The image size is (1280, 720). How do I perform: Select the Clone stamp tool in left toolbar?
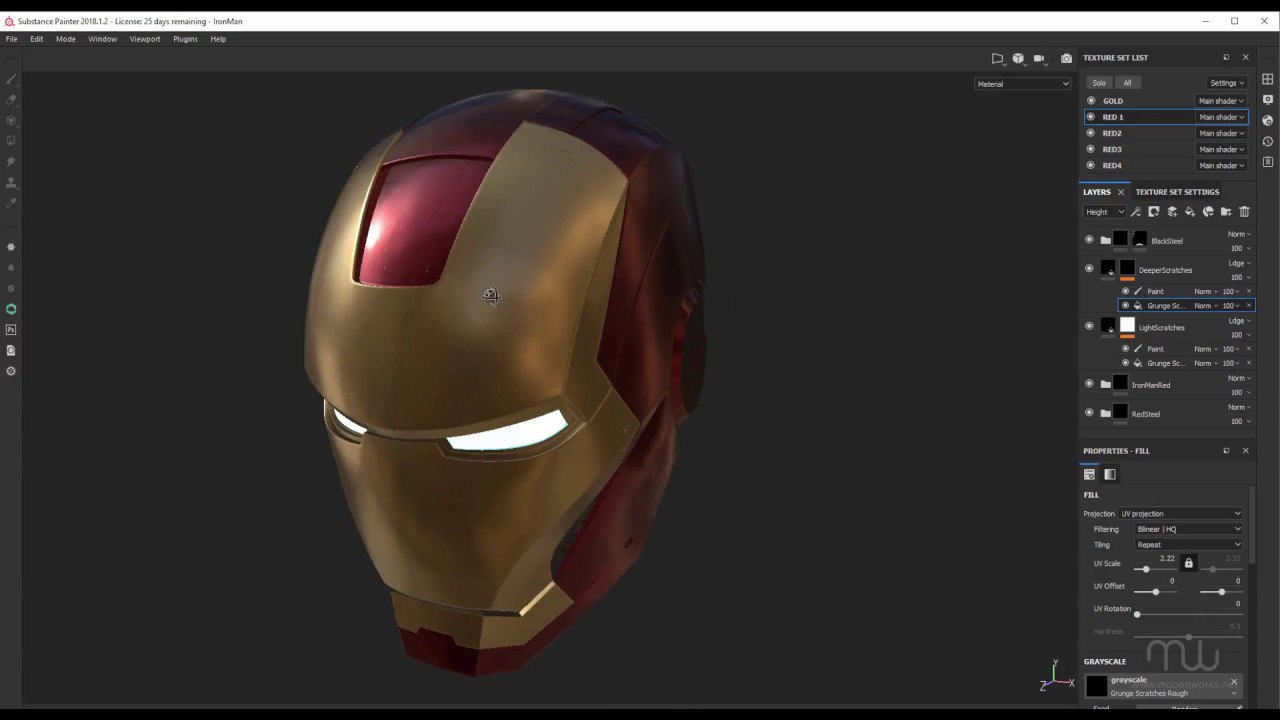pyautogui.click(x=11, y=182)
